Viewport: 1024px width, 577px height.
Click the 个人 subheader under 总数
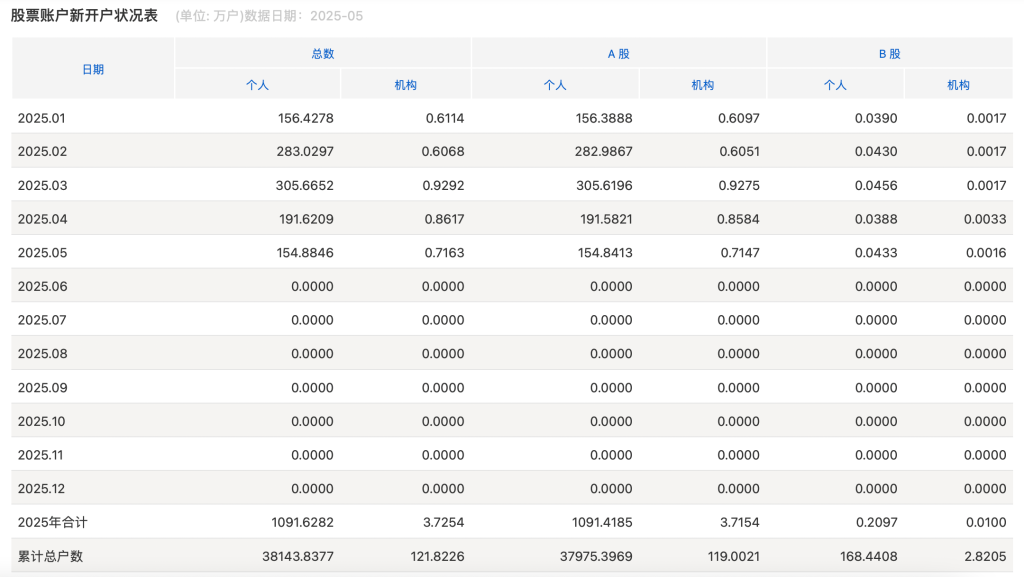pos(257,85)
